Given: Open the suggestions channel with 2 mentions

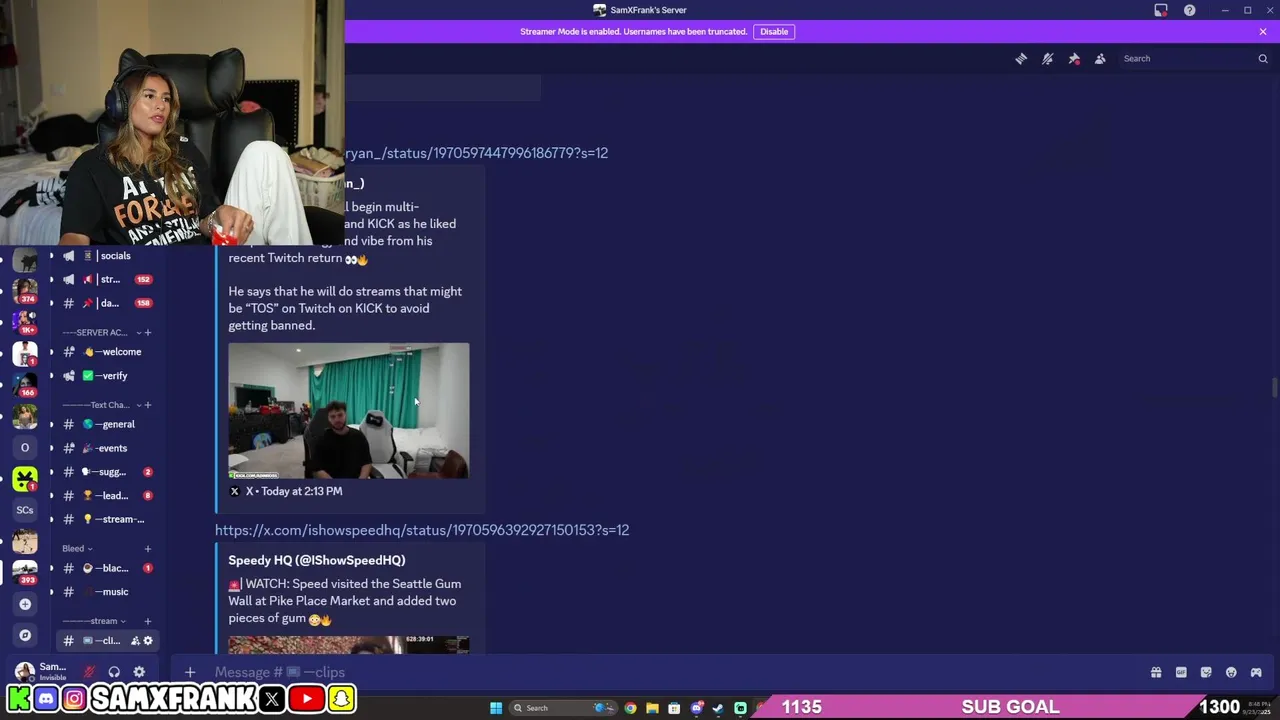Looking at the screenshot, I should coord(106,472).
